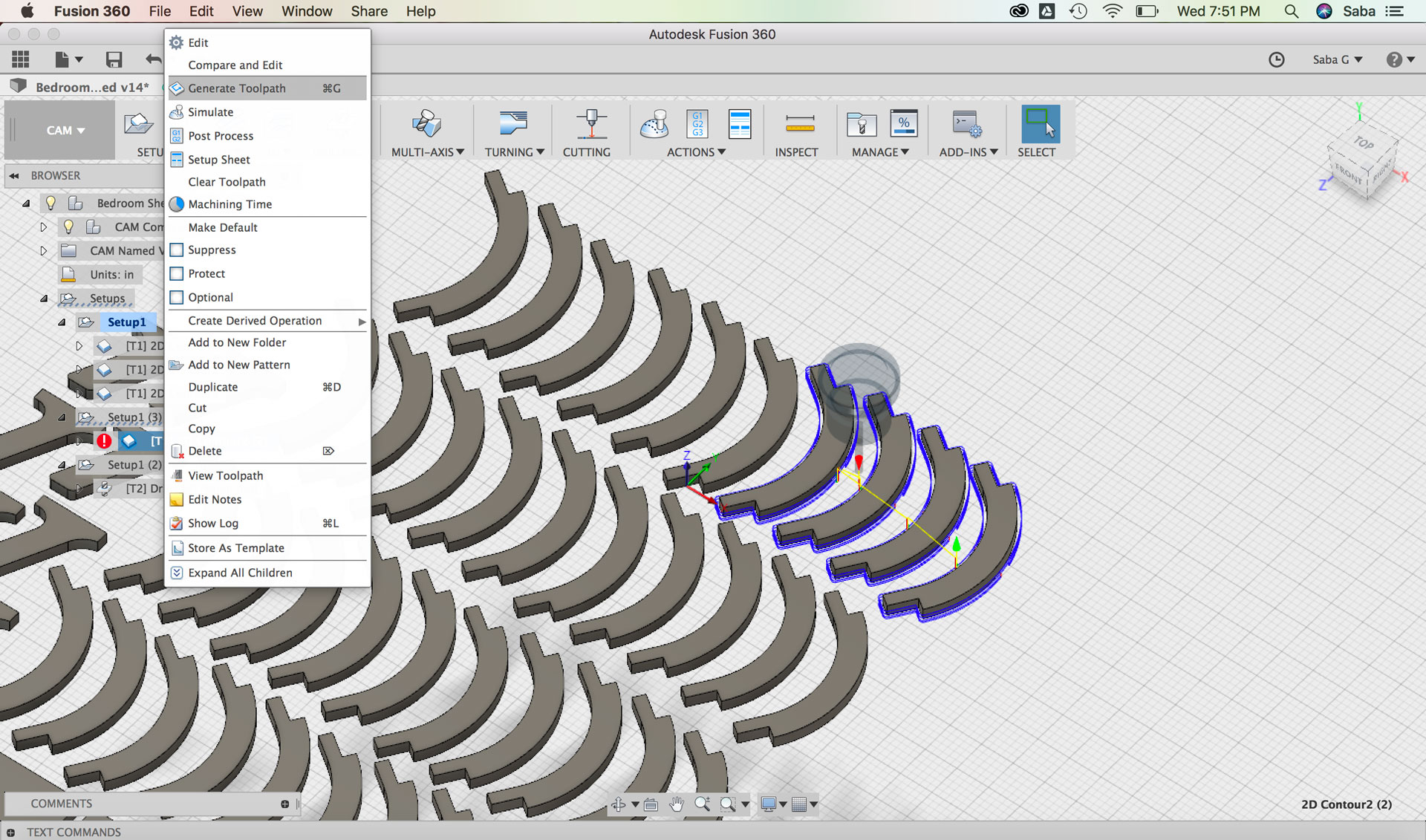Toggle lightbulb visibility of CAM Components
Image resolution: width=1426 pixels, height=840 pixels.
click(x=68, y=227)
